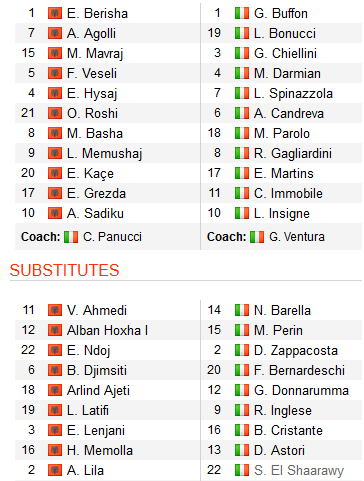
Task: Select substitute Alban Hoxha I
Action: [107, 330]
